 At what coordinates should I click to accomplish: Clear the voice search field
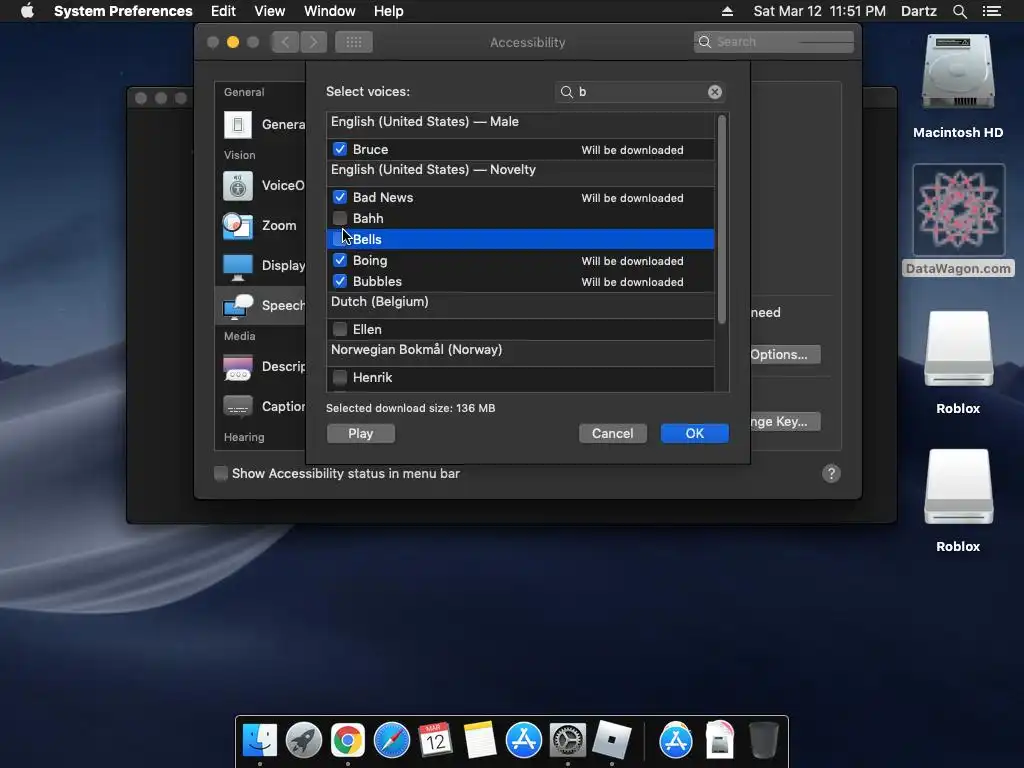(x=715, y=92)
